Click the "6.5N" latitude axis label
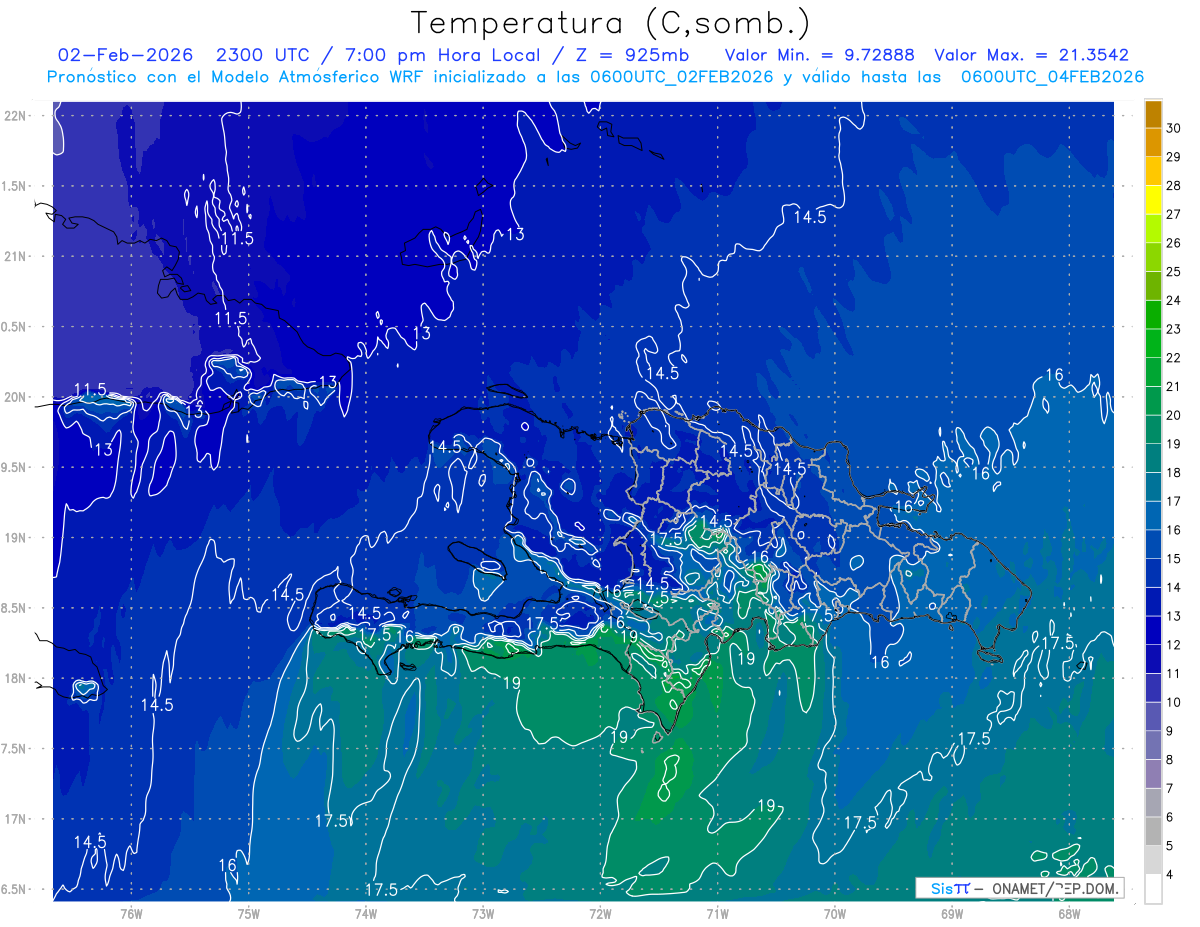This screenshot has height=927, width=1200. click(x=15, y=889)
